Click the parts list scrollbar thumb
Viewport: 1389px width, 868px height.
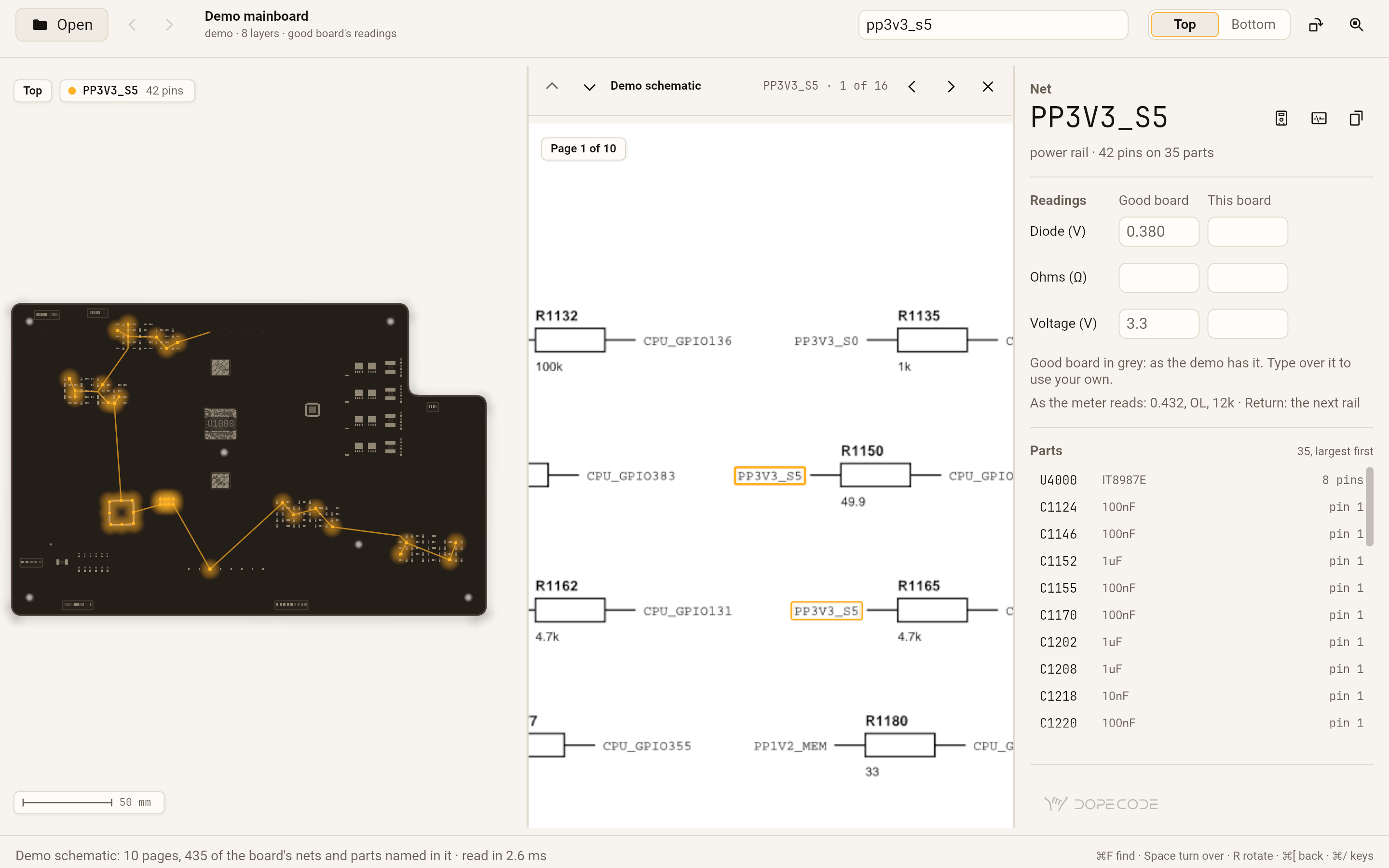pyautogui.click(x=1370, y=506)
